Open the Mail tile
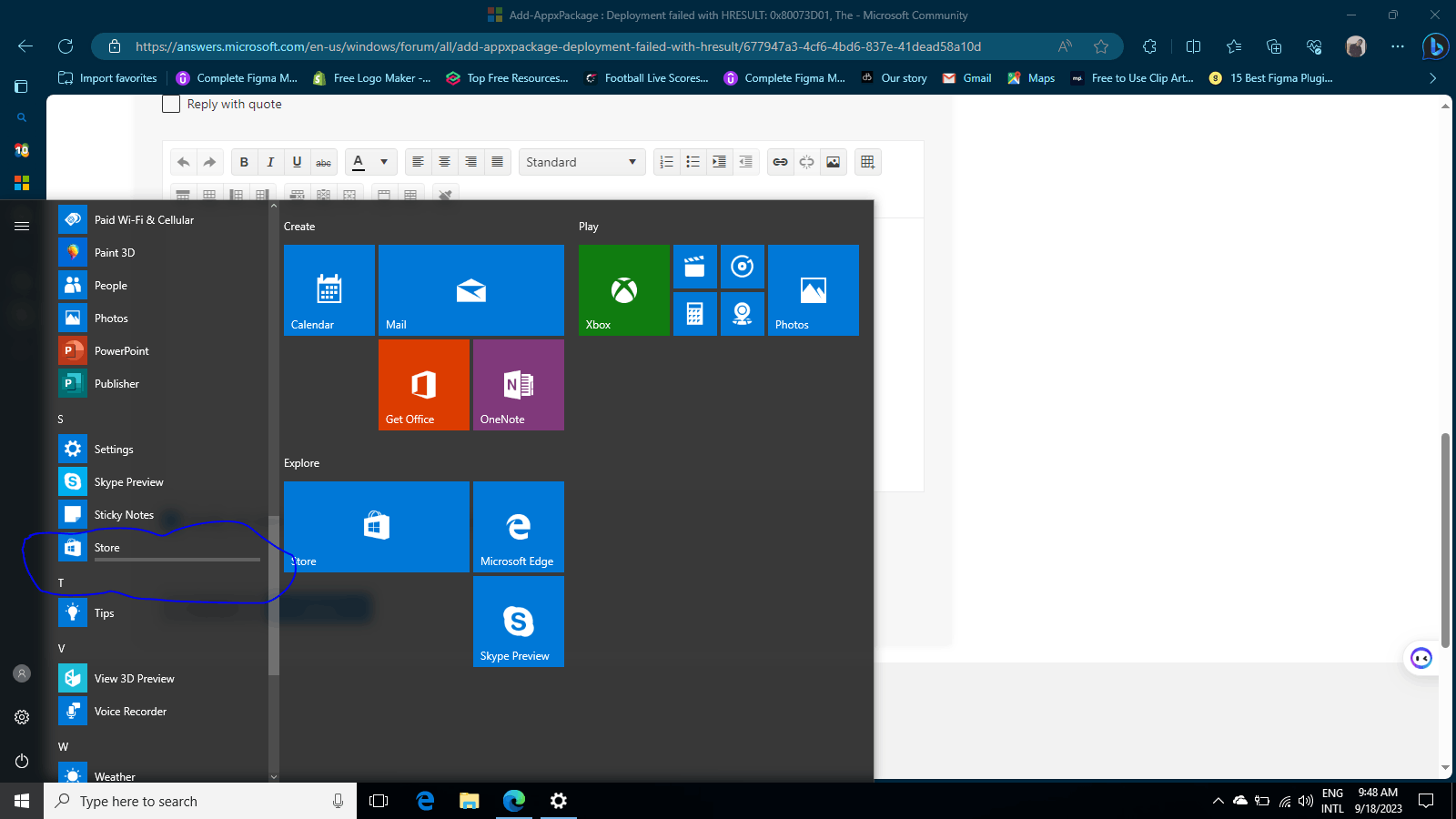Screen dimensions: 1456x819 coord(471,290)
